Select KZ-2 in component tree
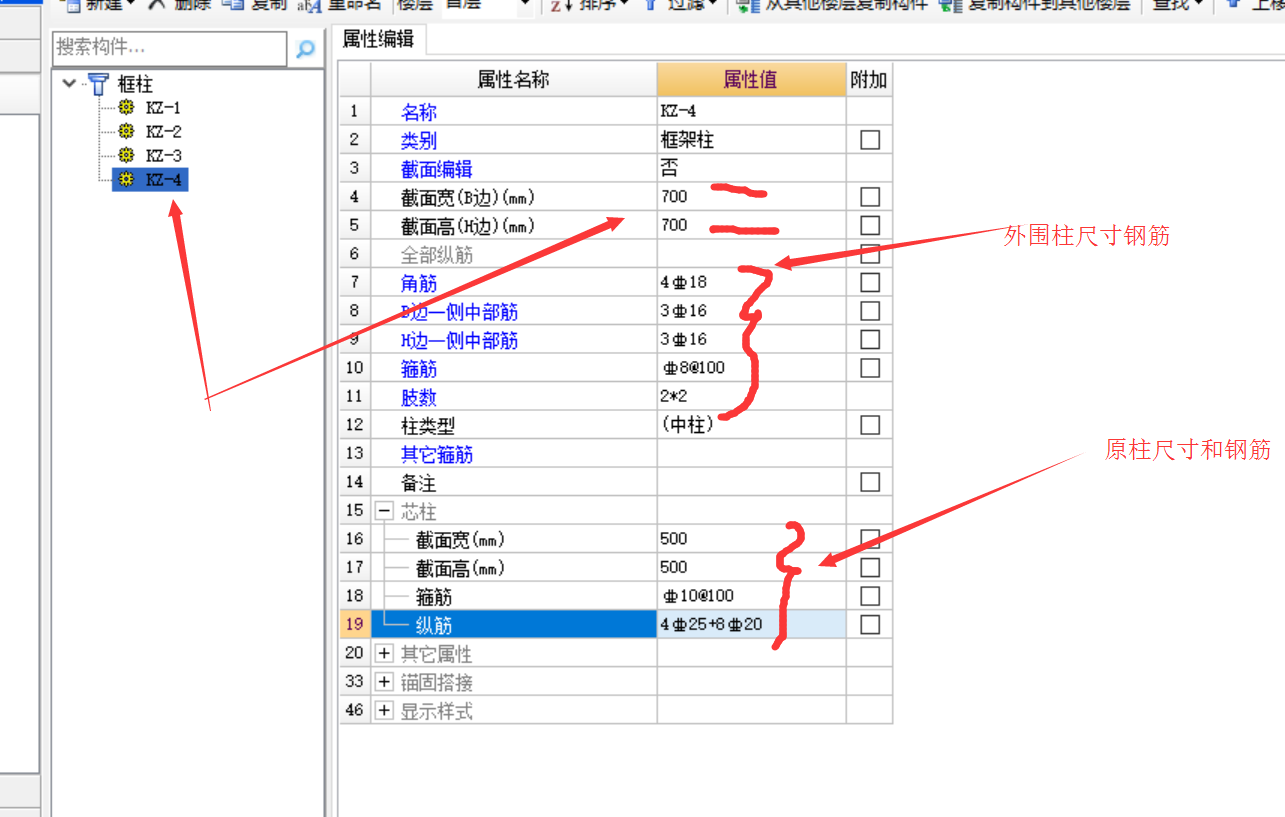 pos(163,132)
